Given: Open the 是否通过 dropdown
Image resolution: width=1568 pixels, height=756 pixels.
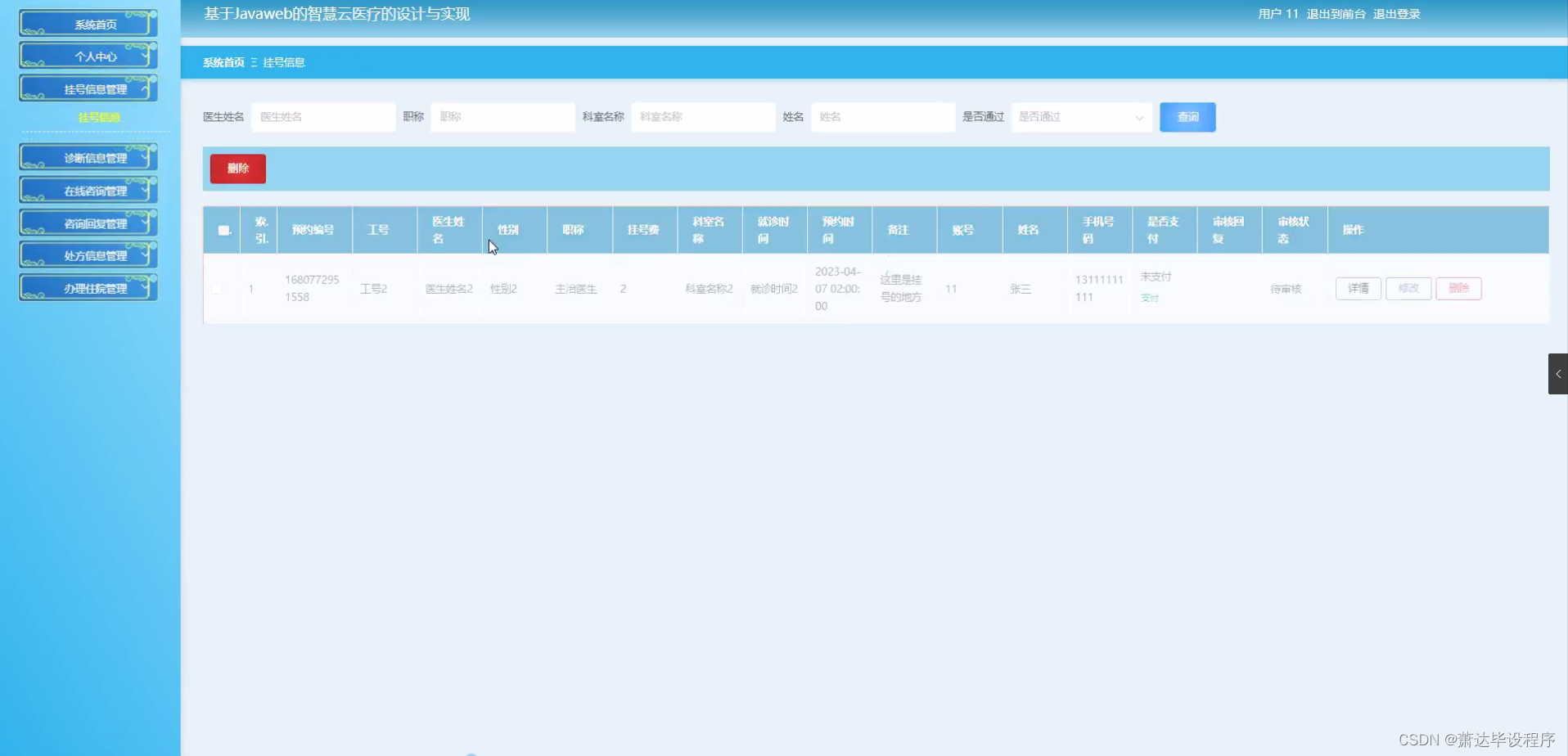Looking at the screenshot, I should pos(1080,117).
